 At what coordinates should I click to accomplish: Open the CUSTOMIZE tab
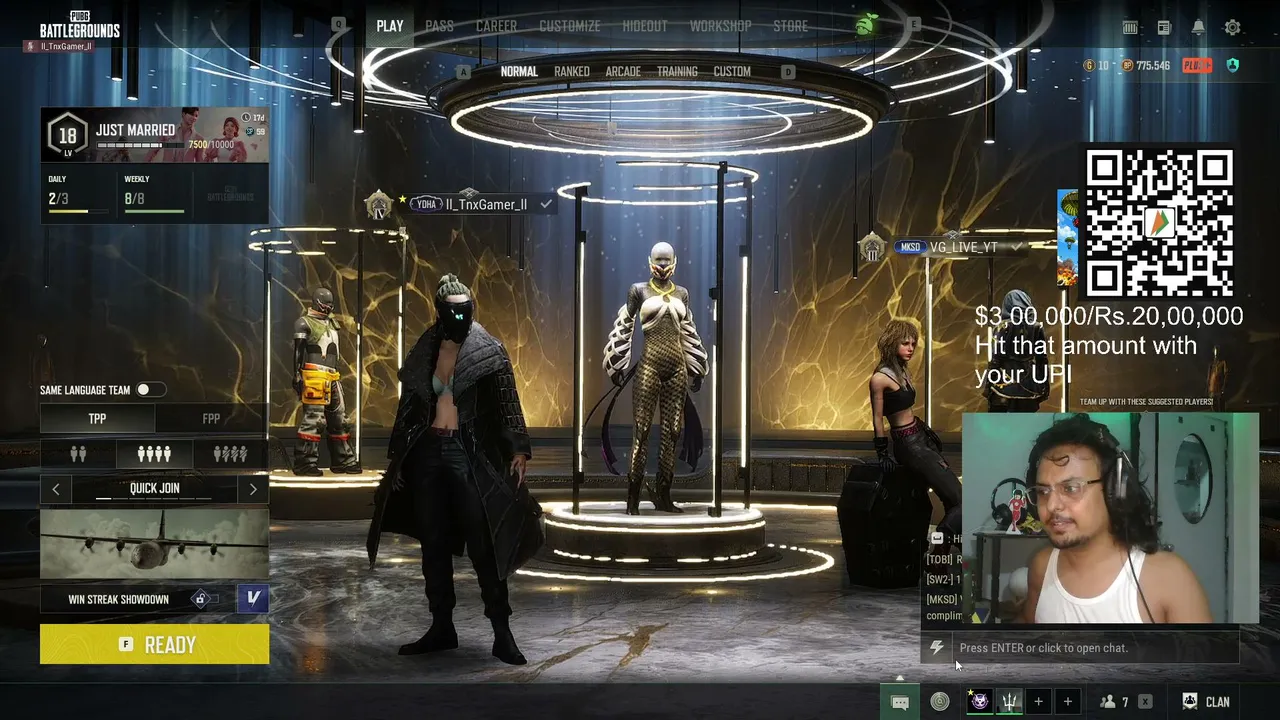point(570,26)
